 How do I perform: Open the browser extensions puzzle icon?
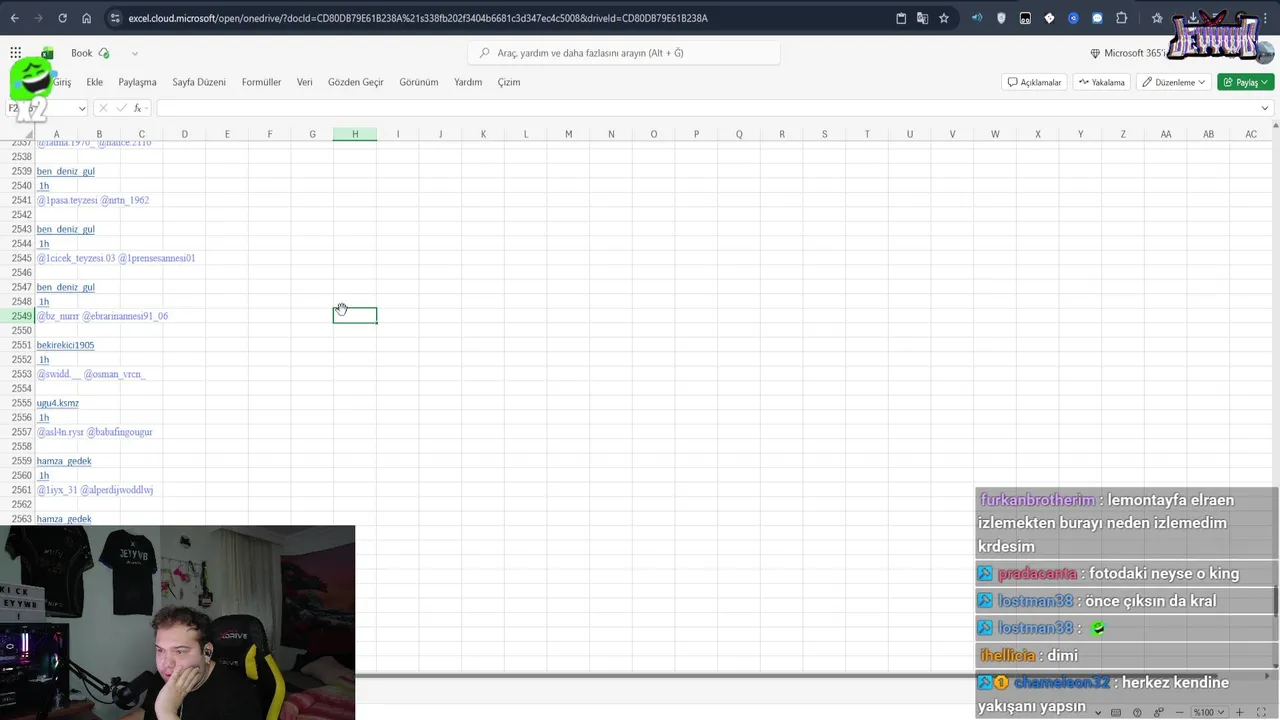[x=1121, y=18]
